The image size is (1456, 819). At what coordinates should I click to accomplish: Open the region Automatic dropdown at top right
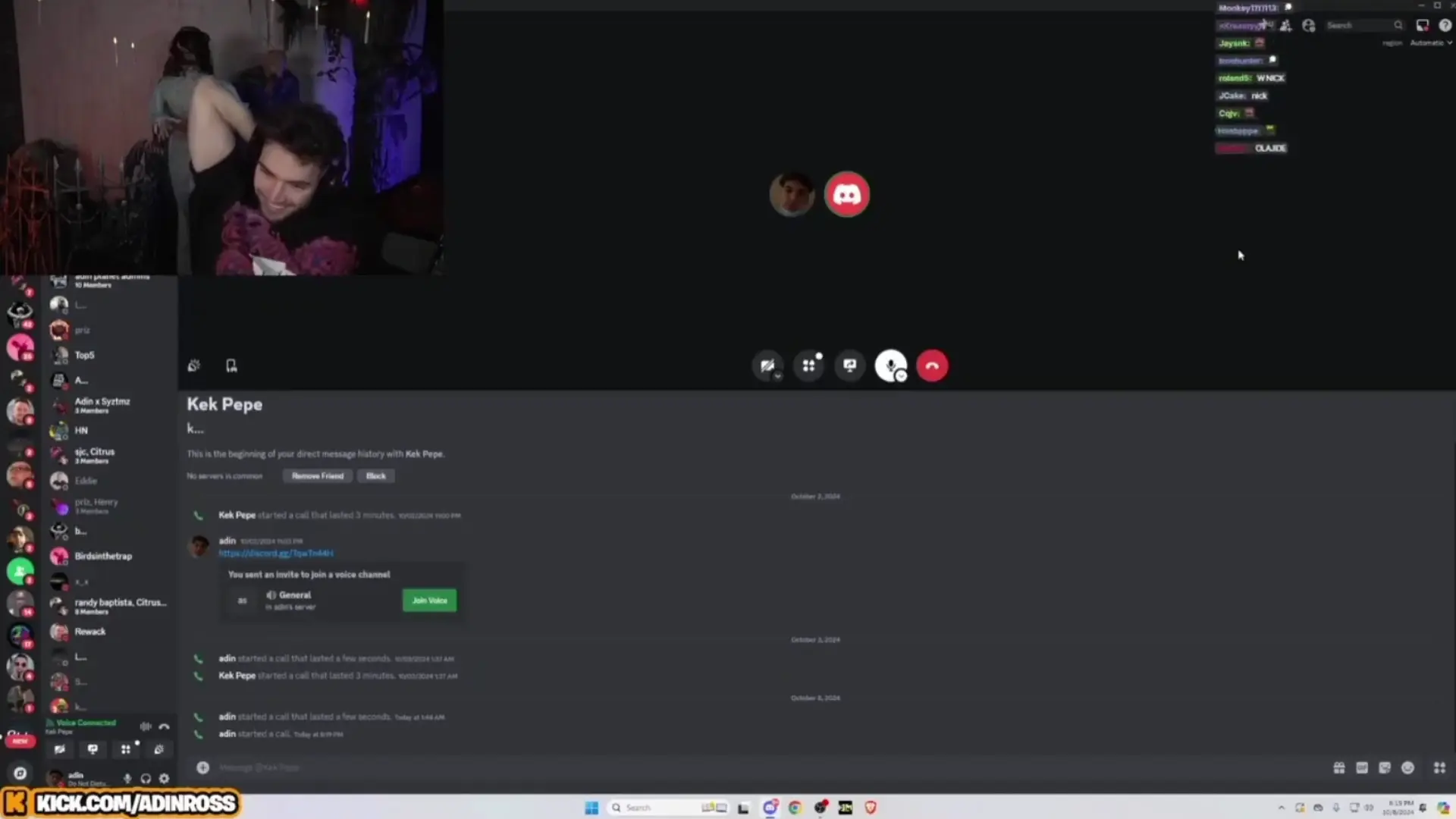click(1430, 42)
